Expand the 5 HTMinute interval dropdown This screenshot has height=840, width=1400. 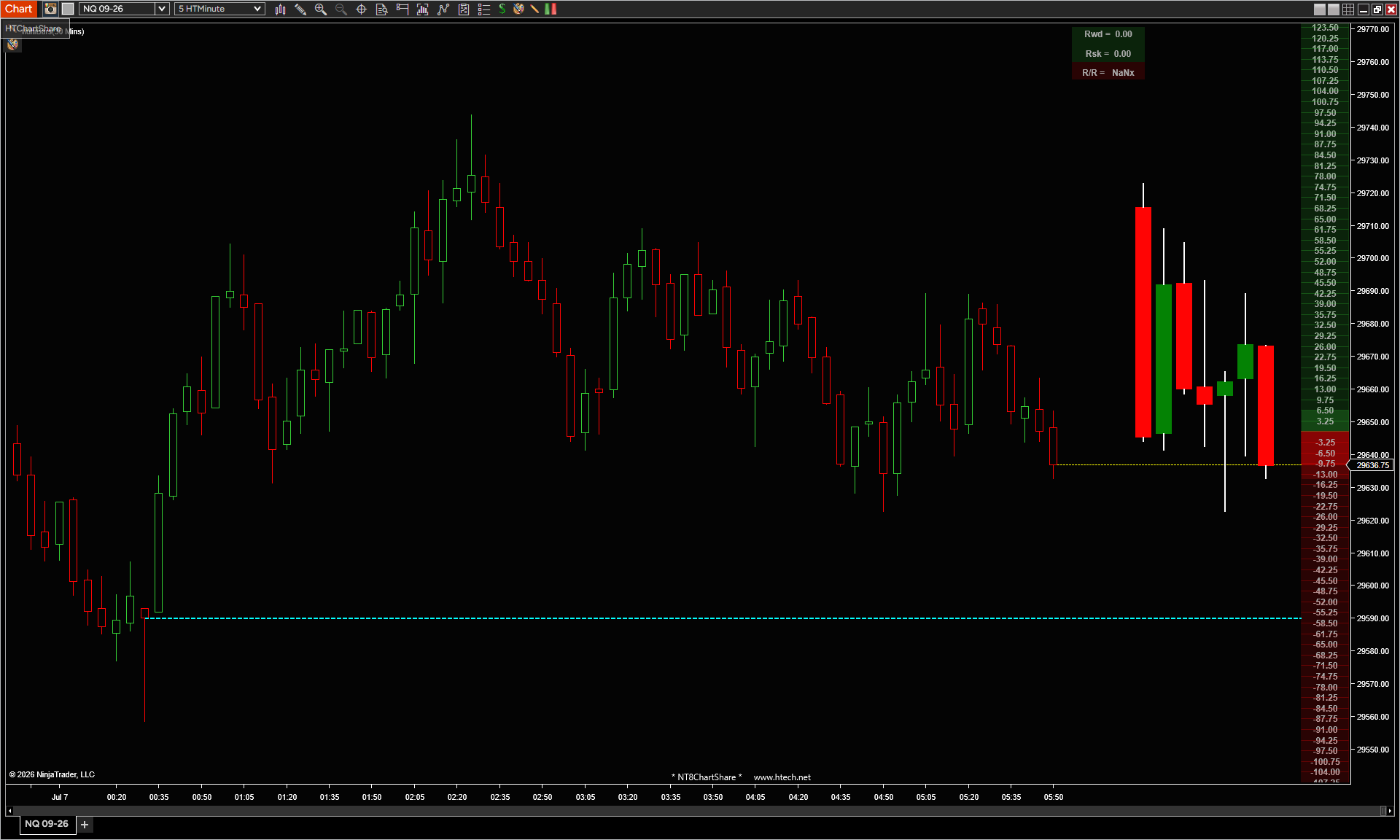pos(257,9)
